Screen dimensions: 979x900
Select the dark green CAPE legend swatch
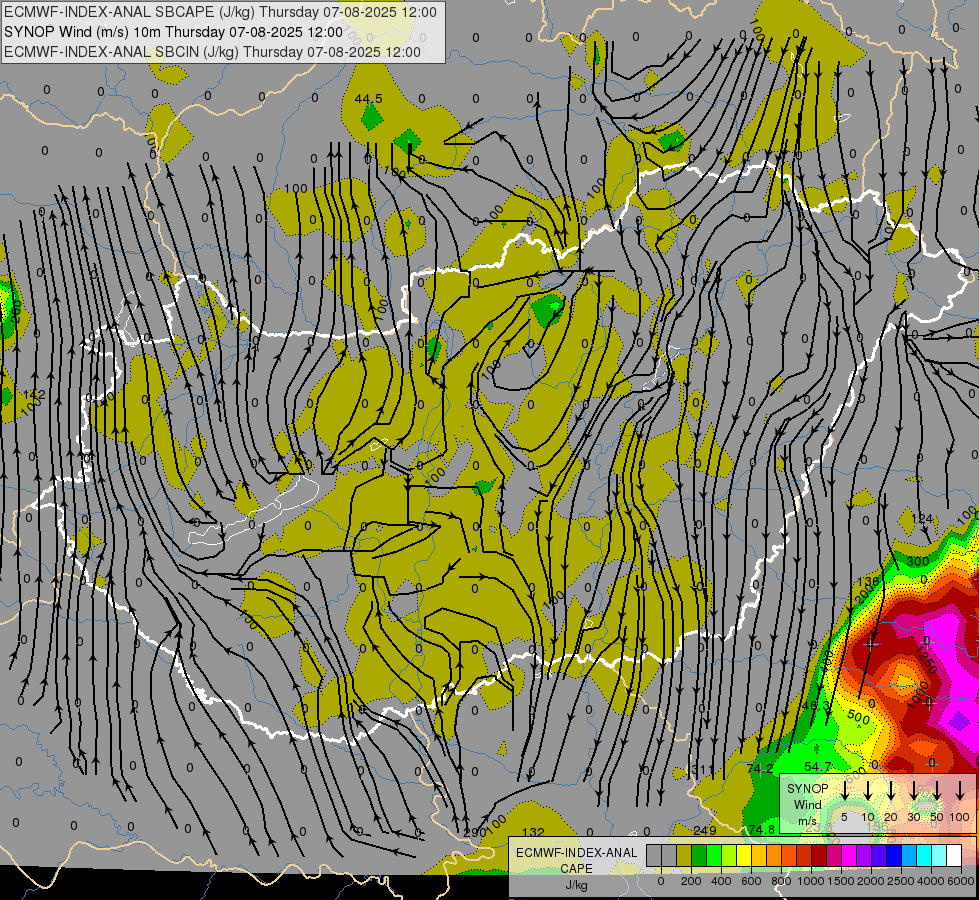click(699, 856)
